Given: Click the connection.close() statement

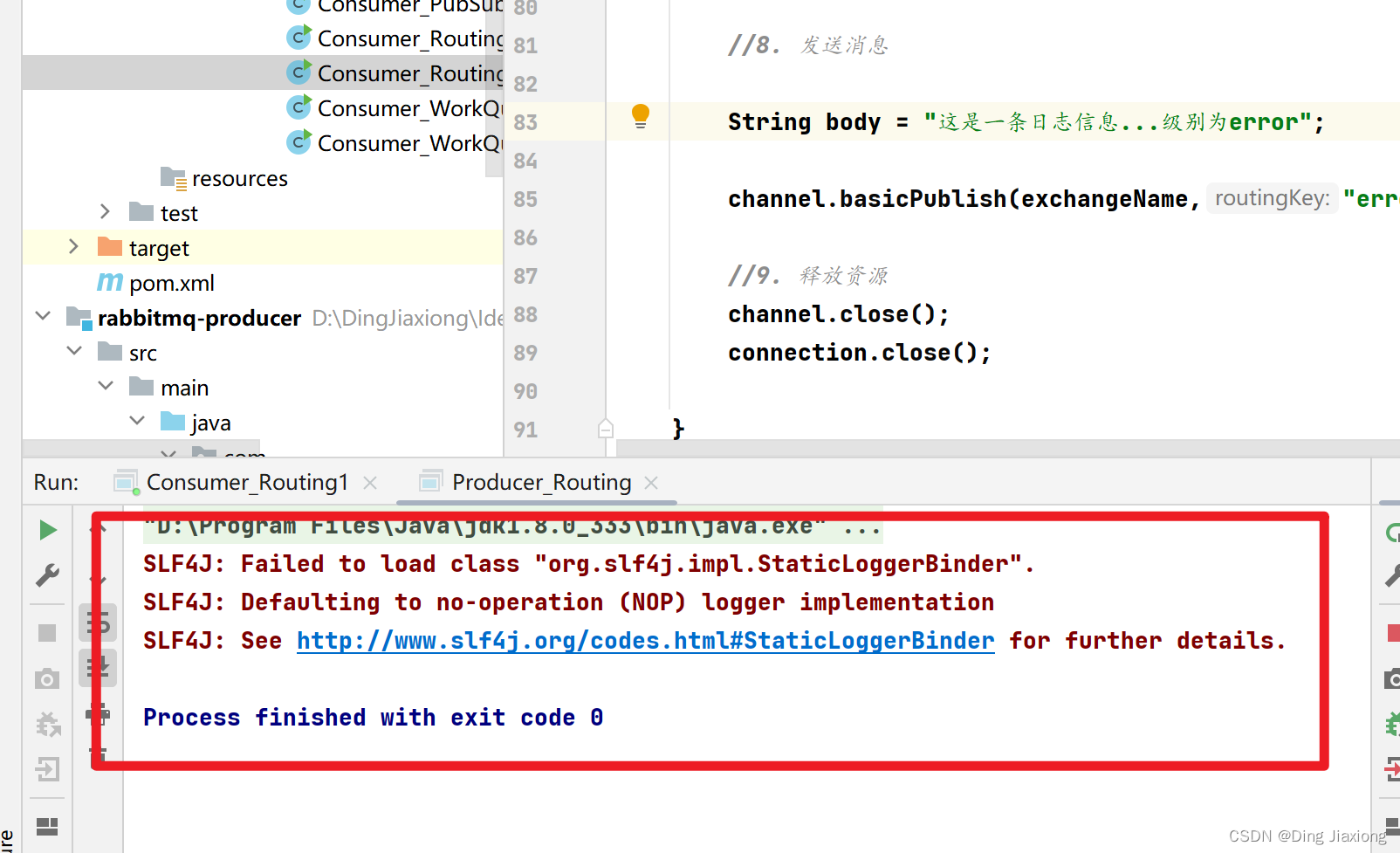Looking at the screenshot, I should (860, 353).
